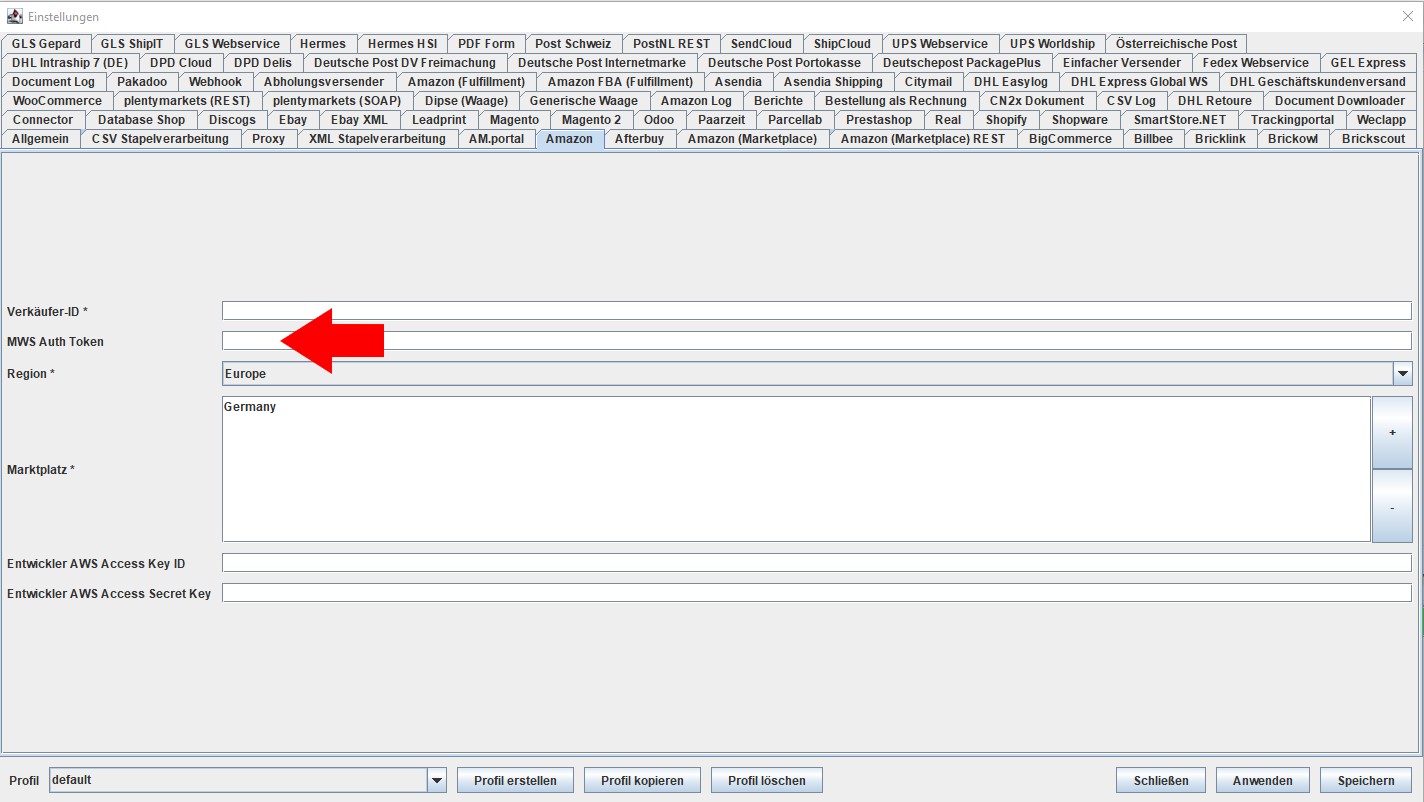Click Profil löschen button
1424x802 pixels.
pyautogui.click(x=767, y=780)
